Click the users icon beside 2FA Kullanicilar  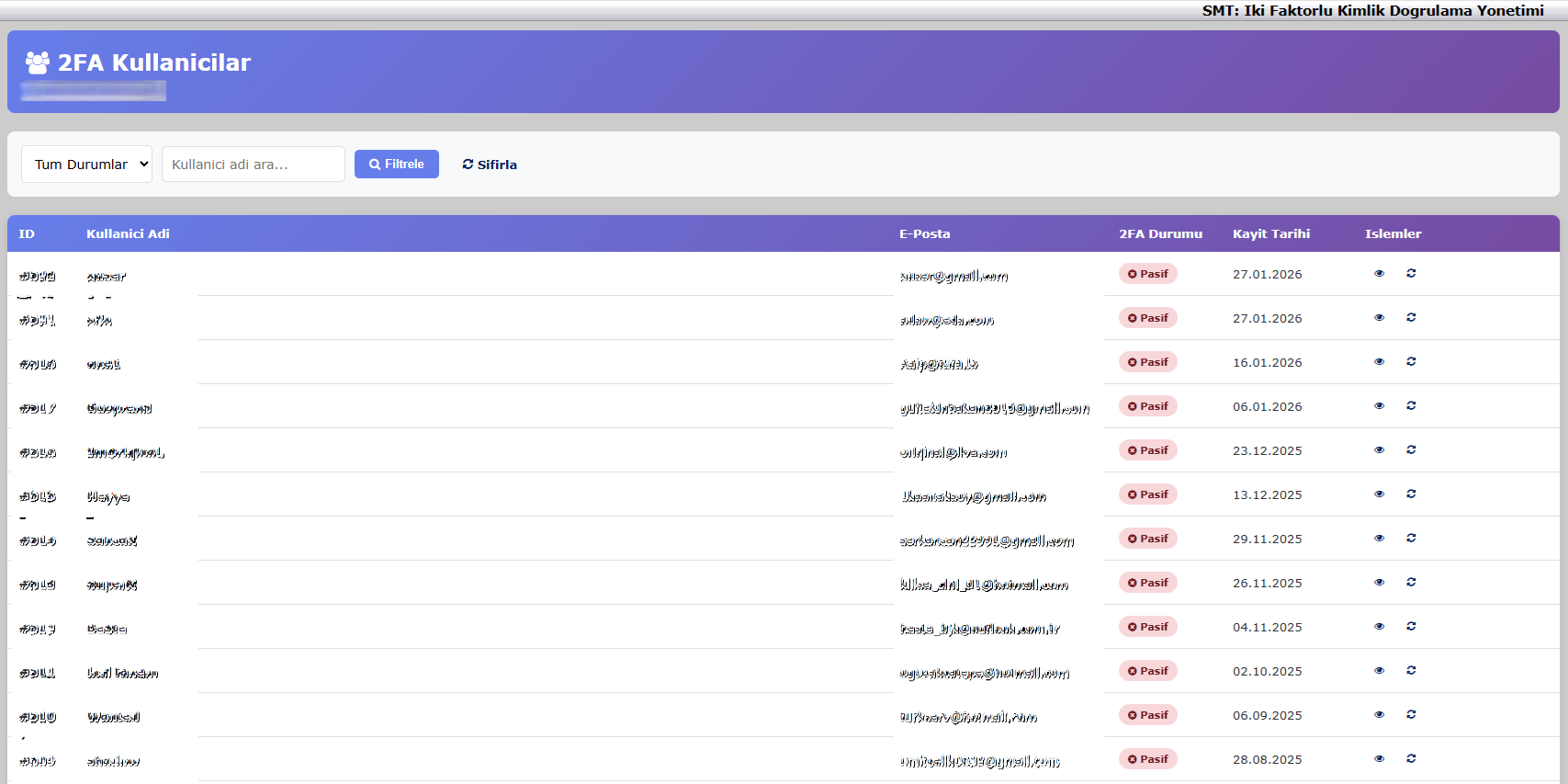(38, 62)
